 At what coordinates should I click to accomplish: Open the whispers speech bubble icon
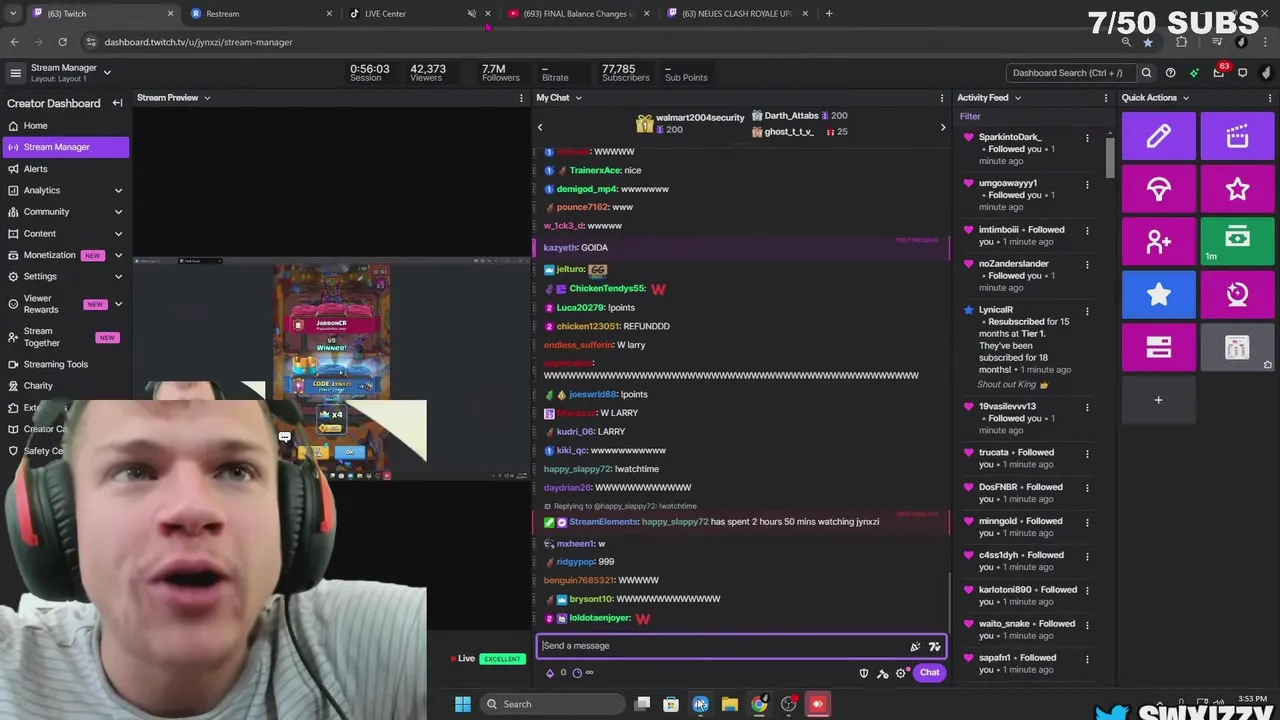1242,73
